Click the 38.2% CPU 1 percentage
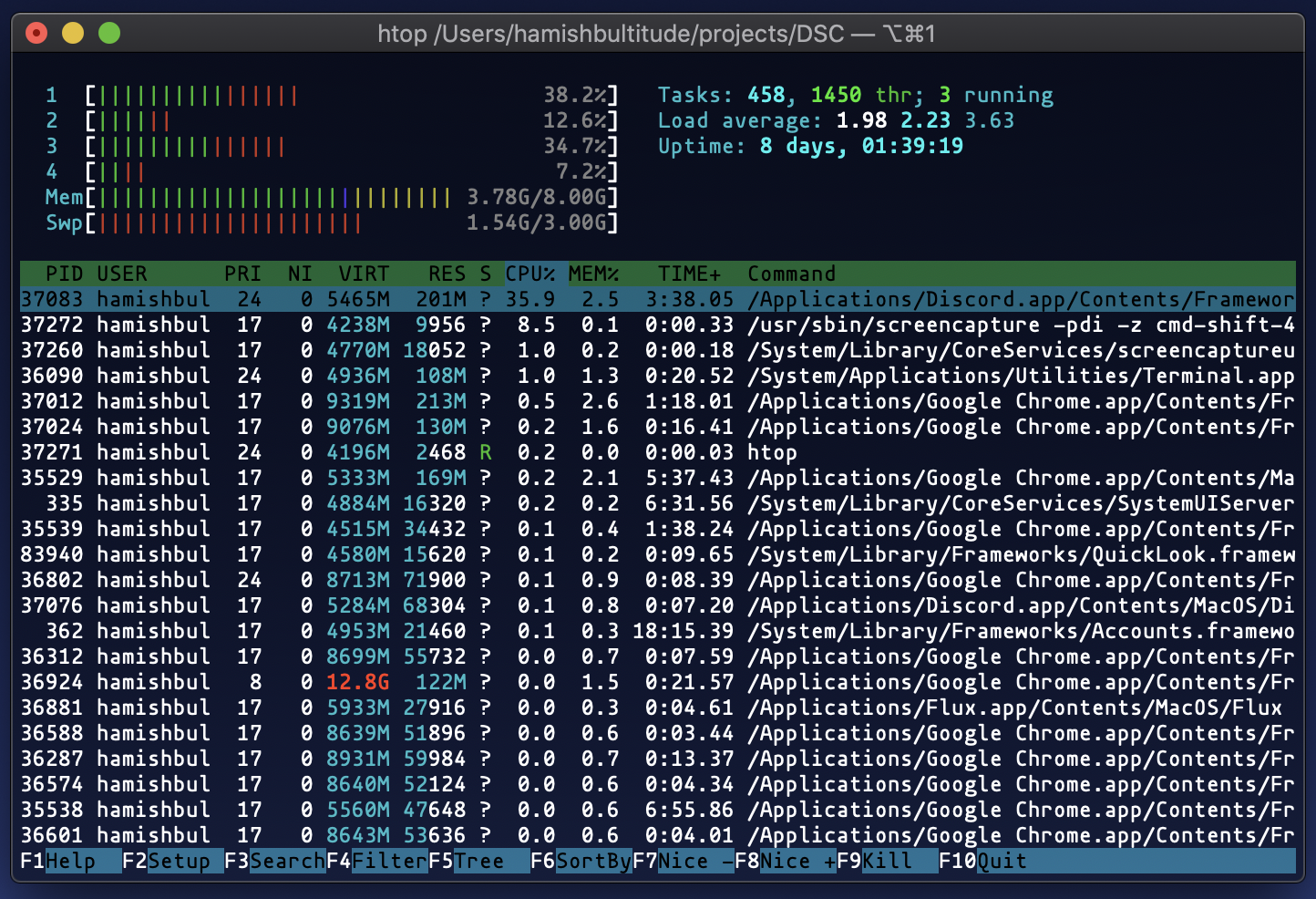Image resolution: width=1316 pixels, height=899 pixels. [575, 95]
